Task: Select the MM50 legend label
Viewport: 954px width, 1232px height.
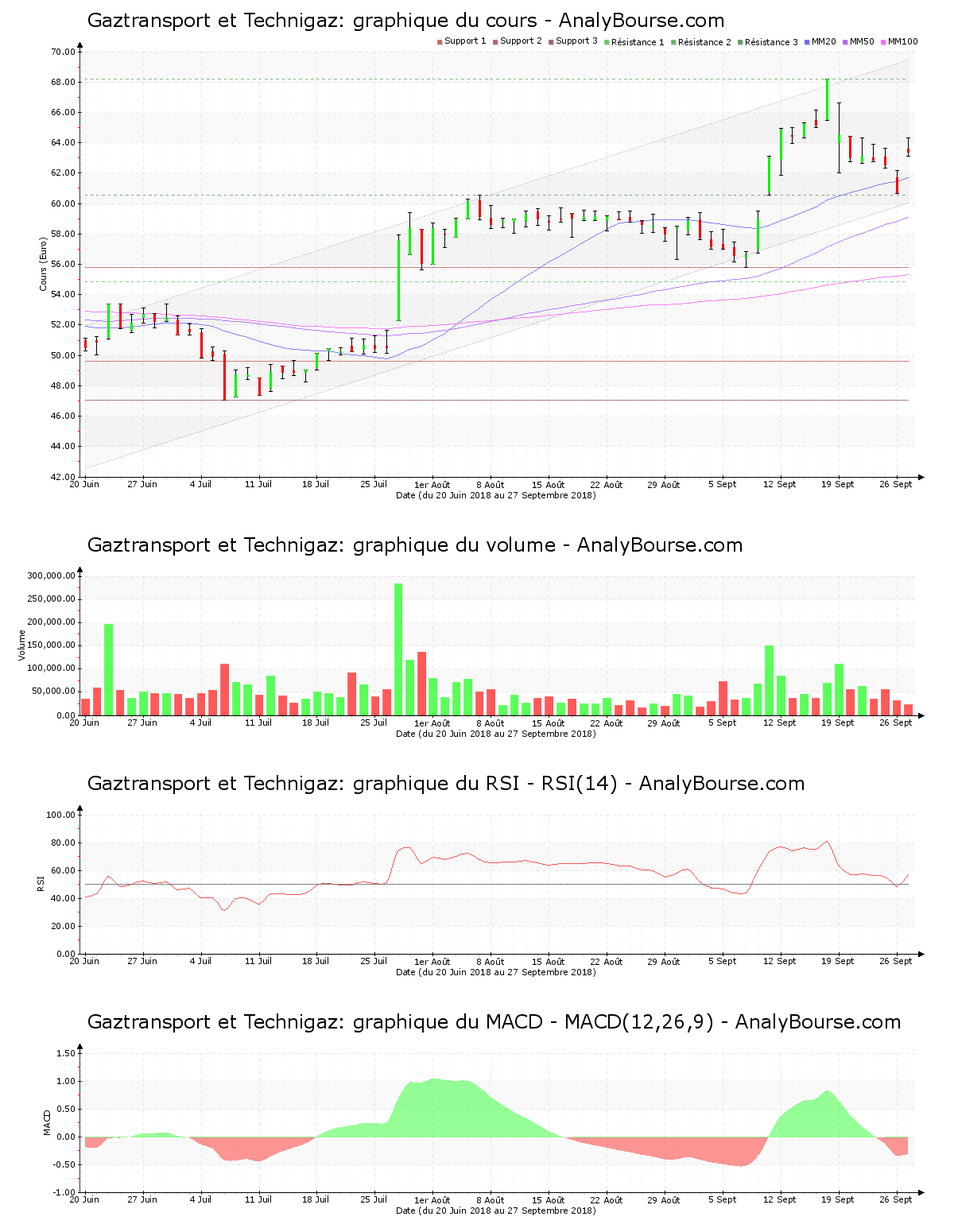Action: tap(862, 41)
